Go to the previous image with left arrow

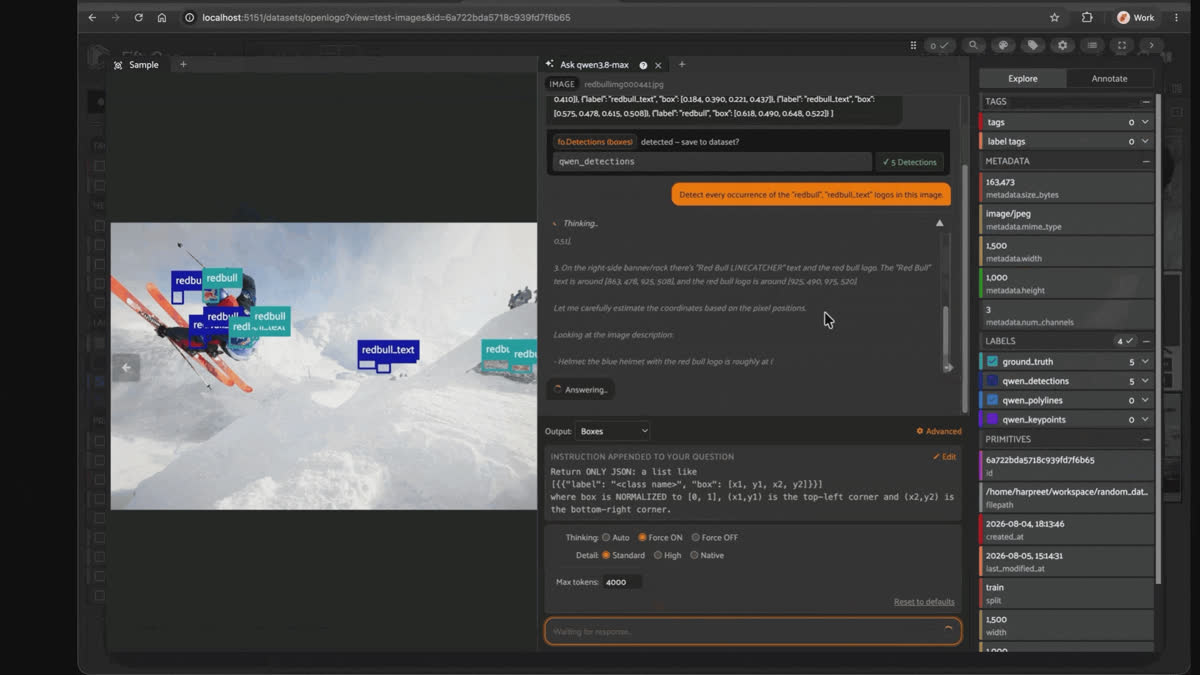pyautogui.click(x=126, y=368)
